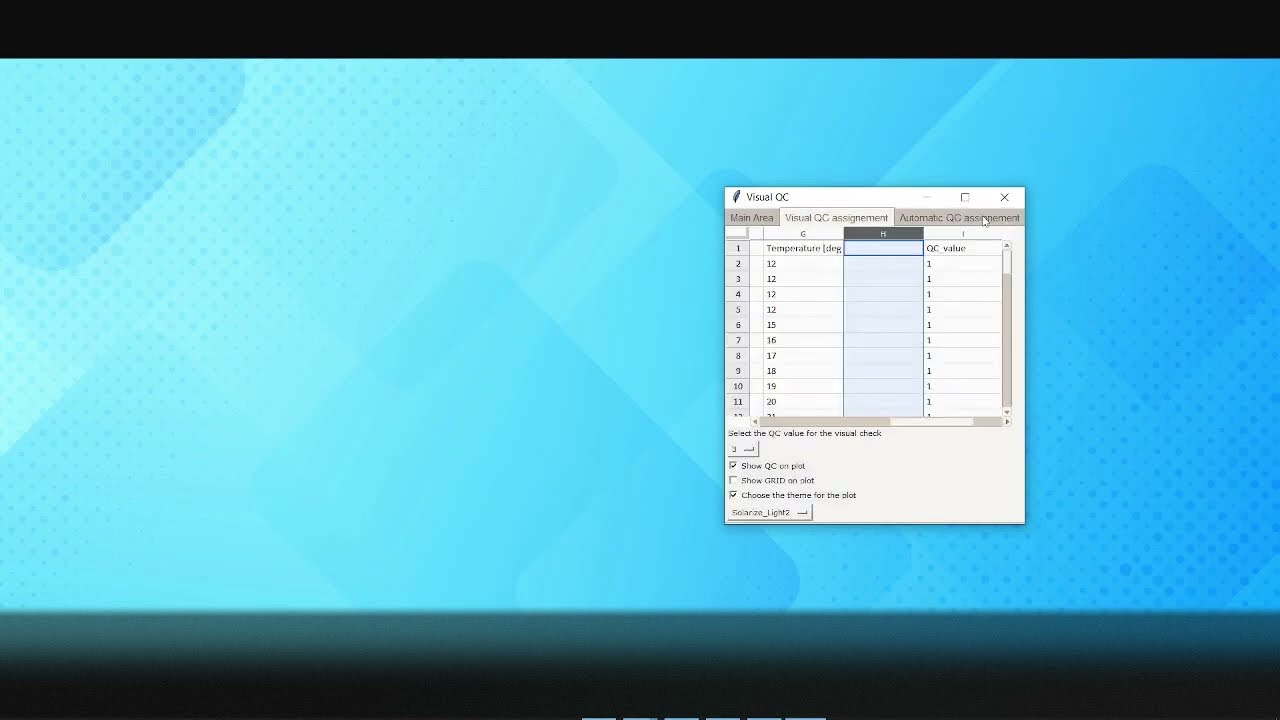
Task: Click the table's horizontal scrollbar thumb
Action: (x=933, y=422)
